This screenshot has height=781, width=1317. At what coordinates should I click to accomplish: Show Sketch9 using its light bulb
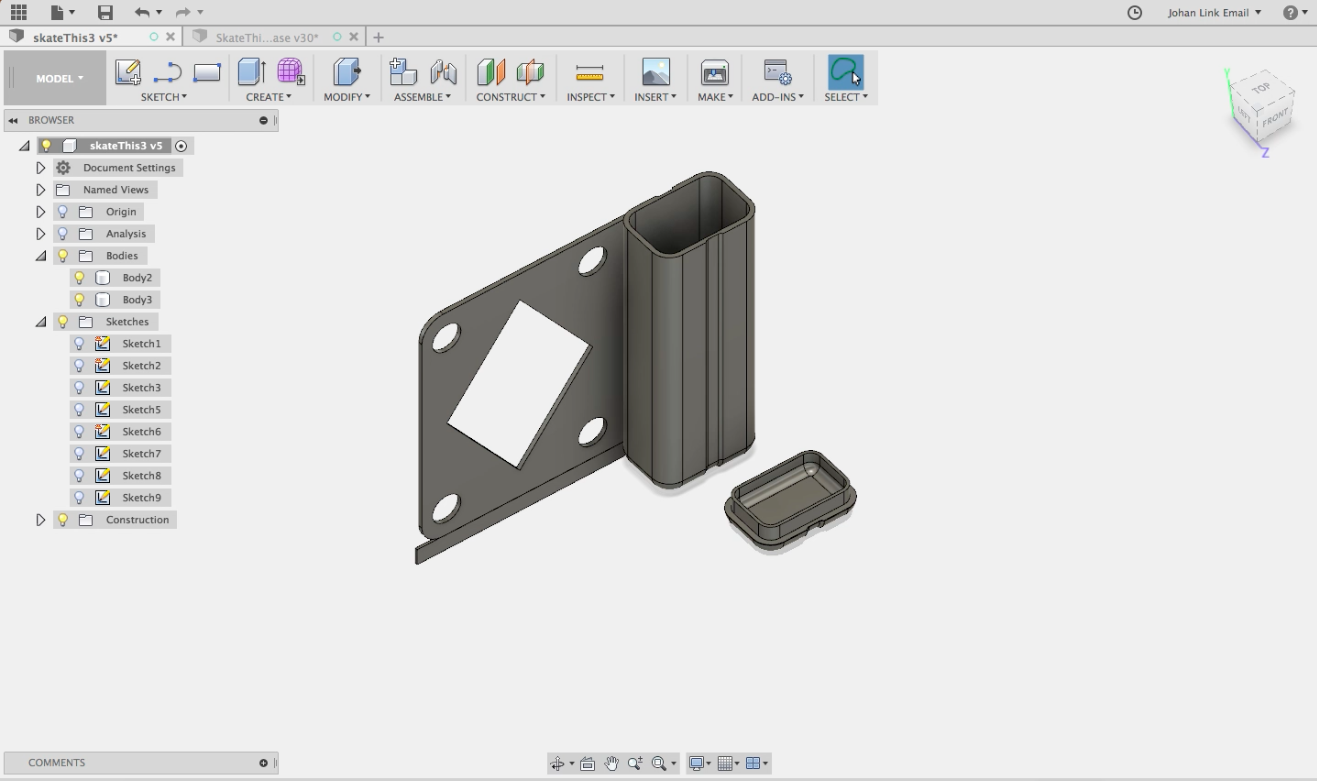(80, 498)
